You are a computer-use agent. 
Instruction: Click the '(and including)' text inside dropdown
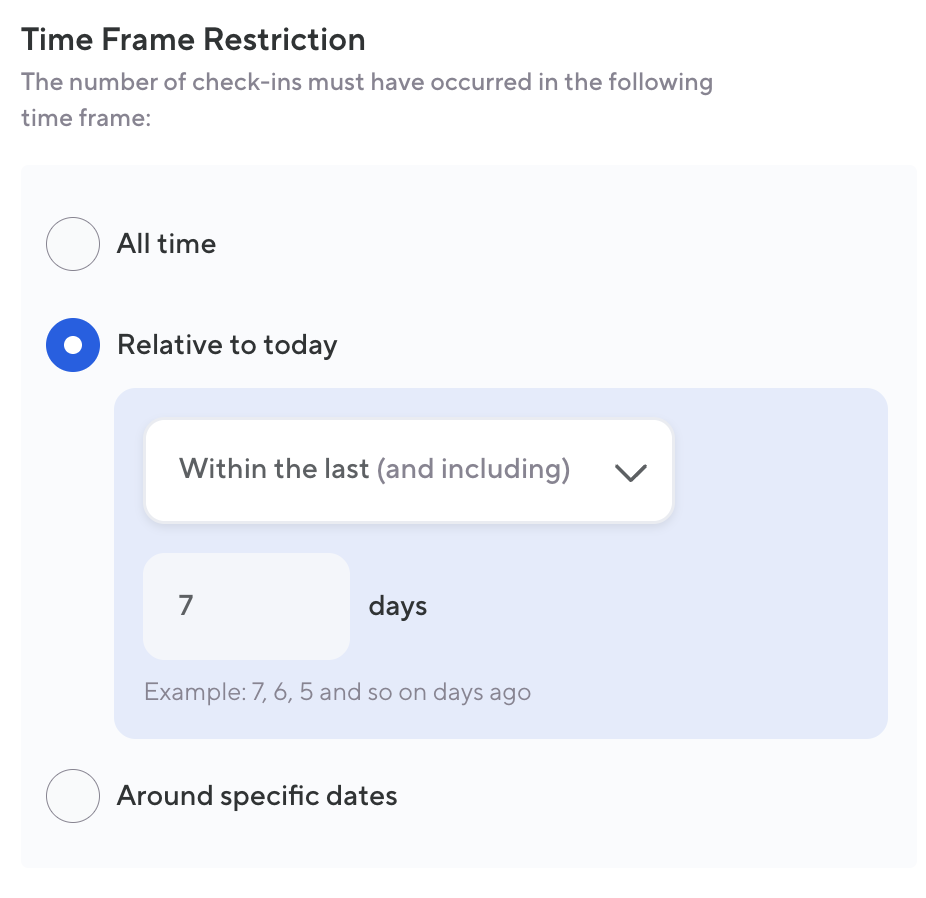point(473,469)
